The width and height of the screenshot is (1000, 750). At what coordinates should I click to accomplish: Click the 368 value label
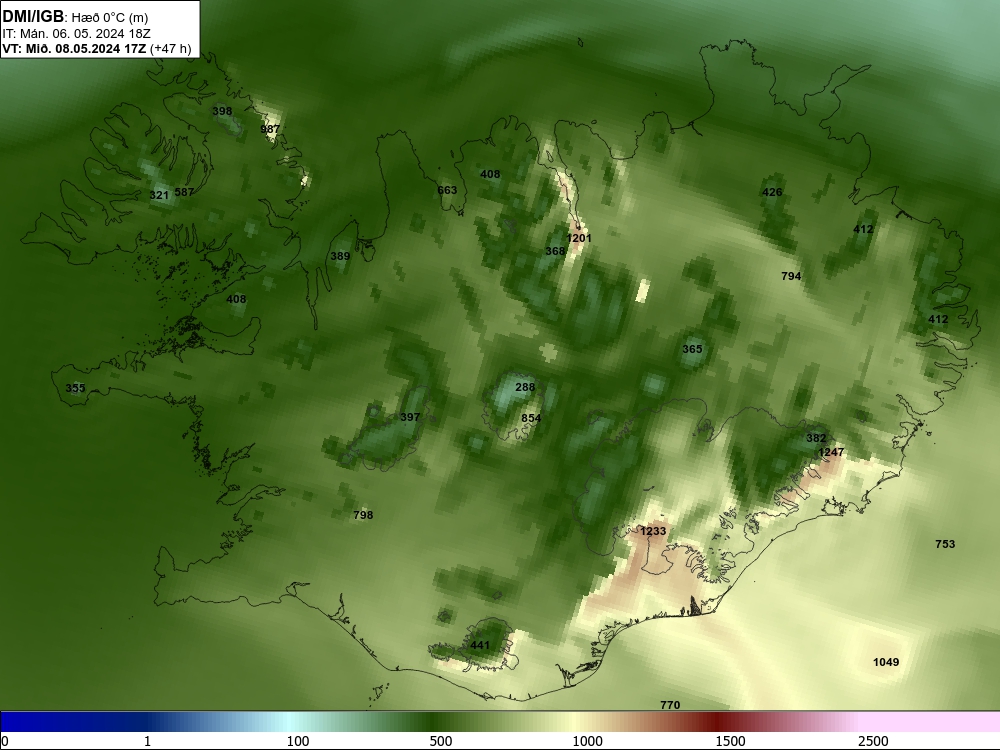point(555,251)
